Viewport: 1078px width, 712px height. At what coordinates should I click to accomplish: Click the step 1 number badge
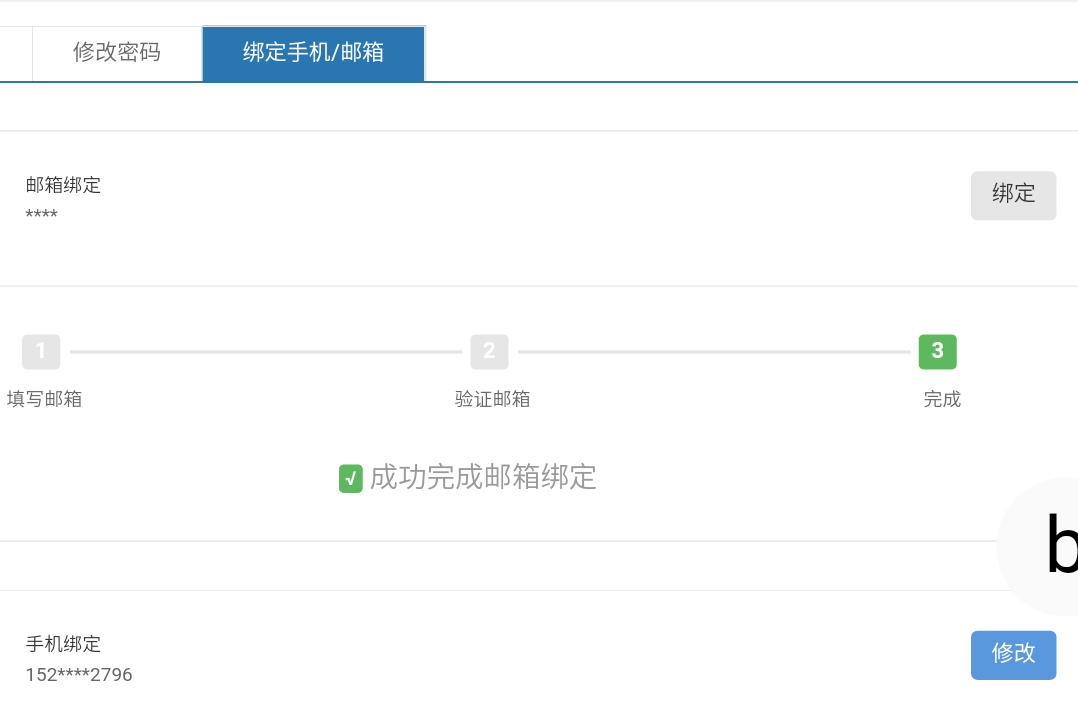[x=41, y=351]
